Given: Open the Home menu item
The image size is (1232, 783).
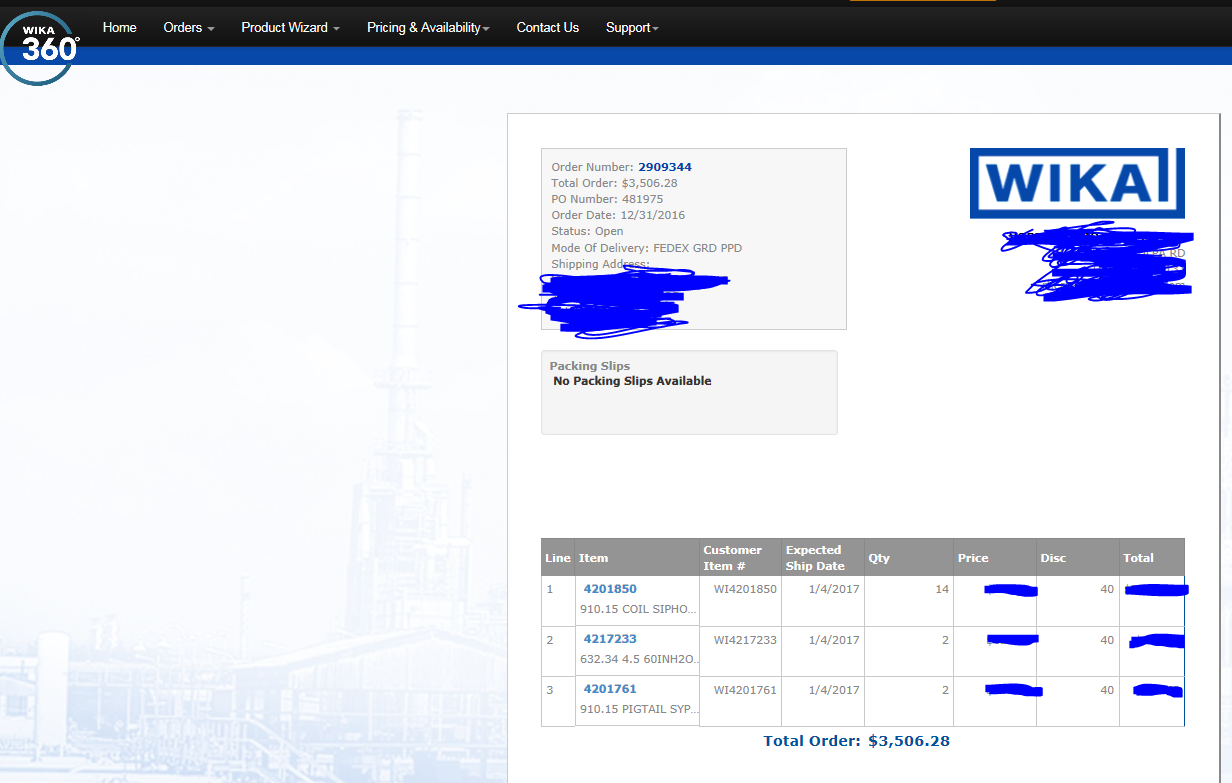Looking at the screenshot, I should pos(119,27).
